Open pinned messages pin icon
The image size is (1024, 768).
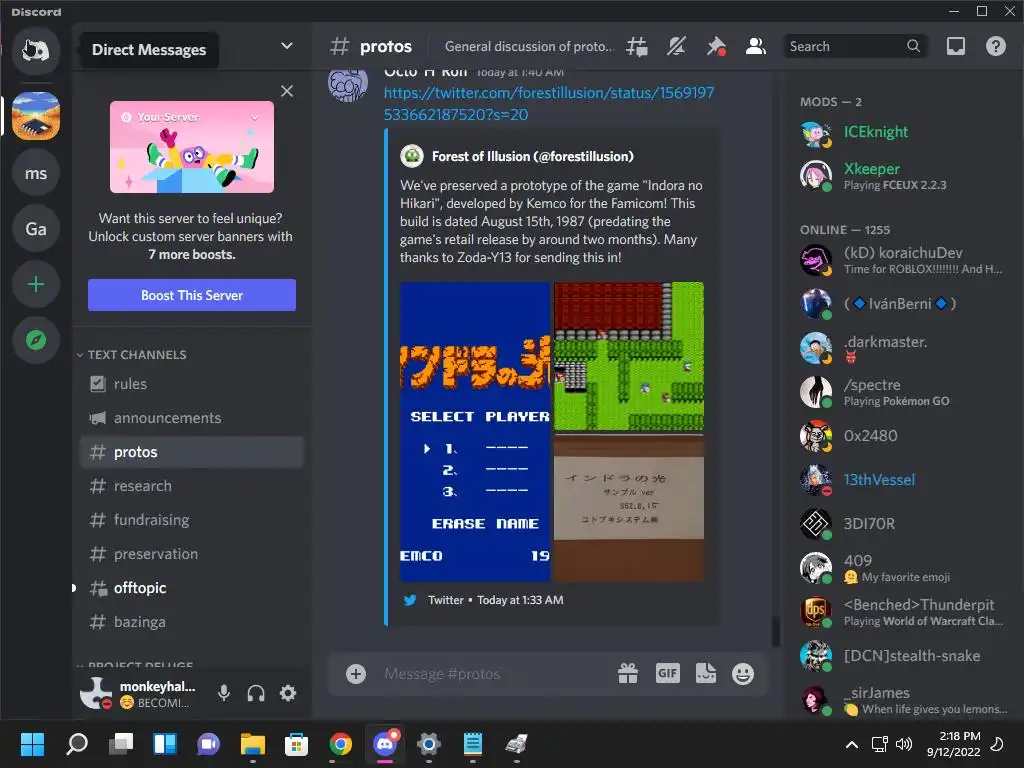click(716, 46)
